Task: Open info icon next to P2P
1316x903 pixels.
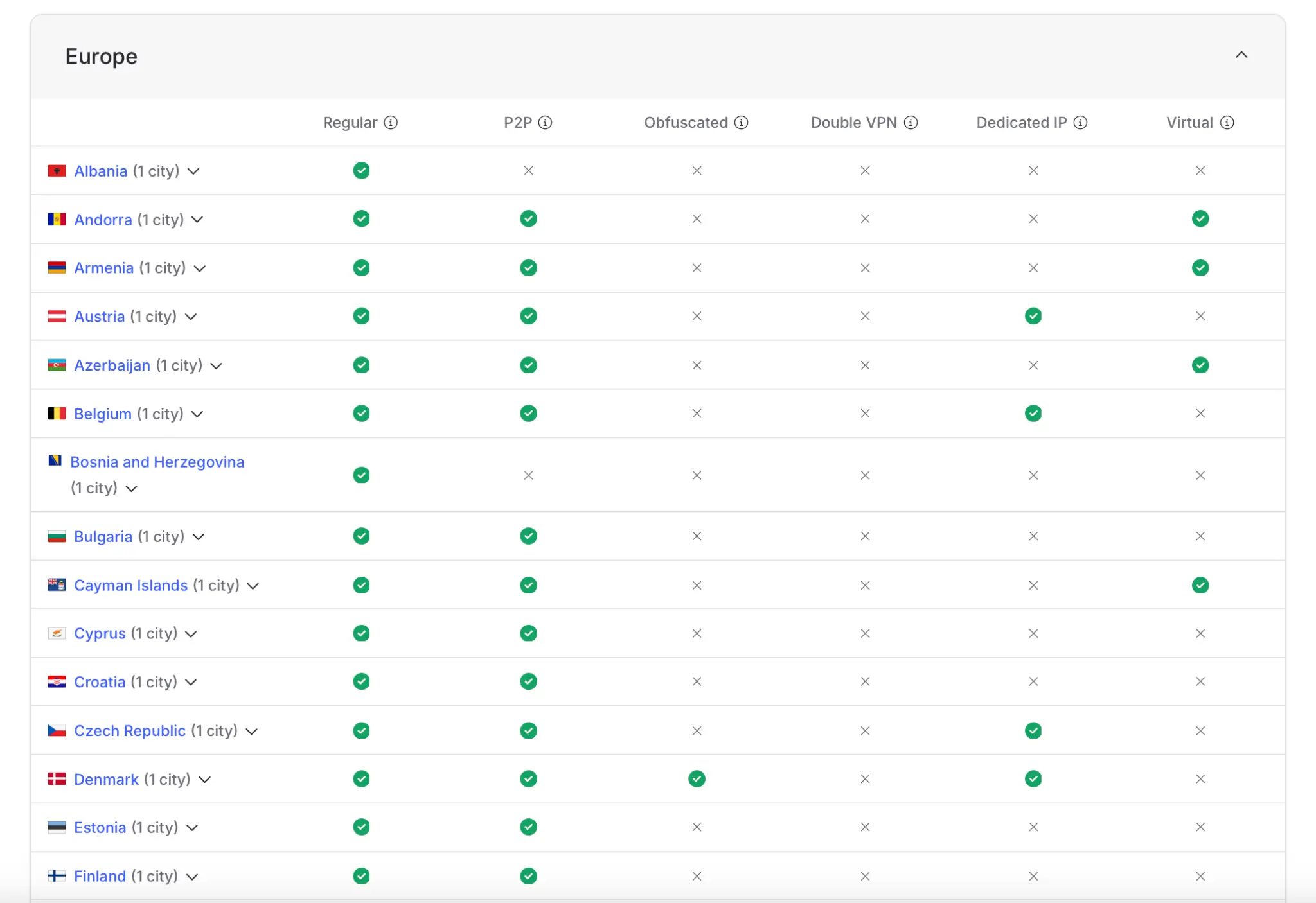Action: (x=545, y=123)
